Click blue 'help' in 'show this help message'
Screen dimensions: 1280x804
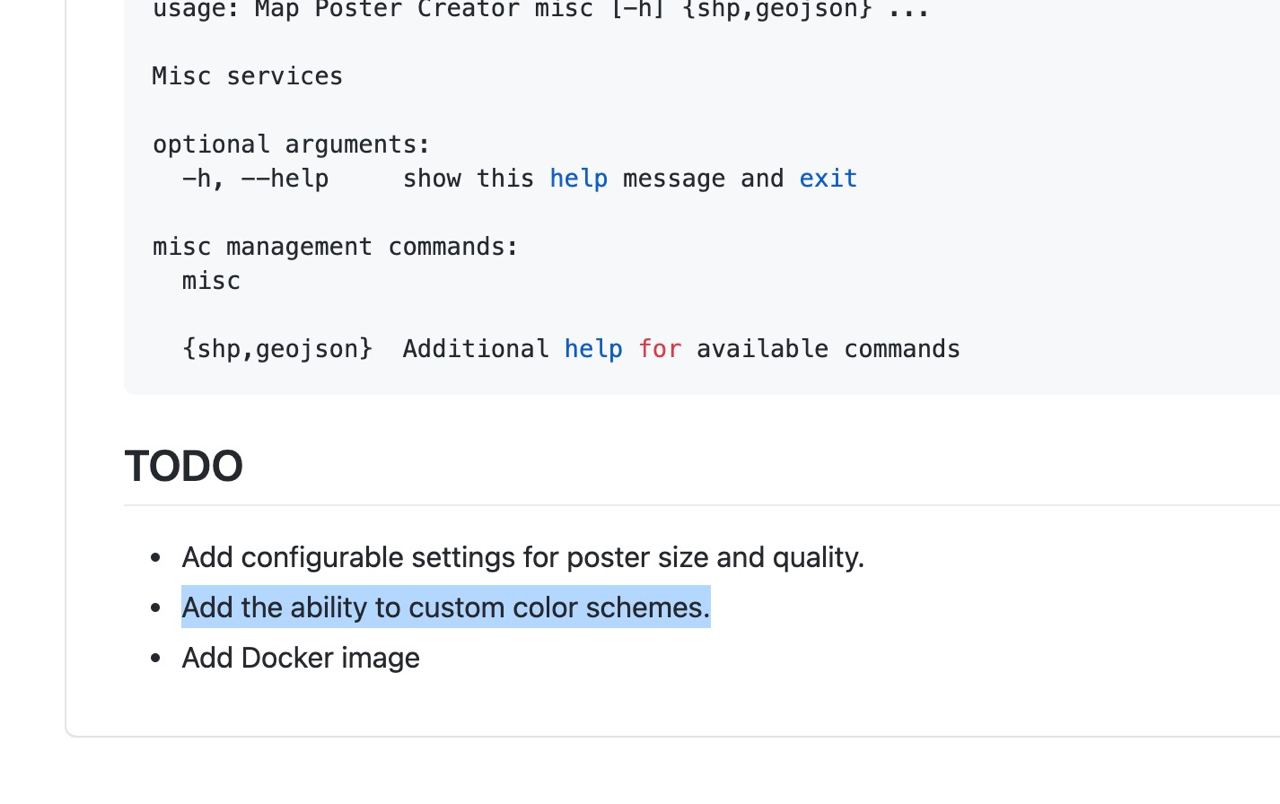(x=578, y=179)
